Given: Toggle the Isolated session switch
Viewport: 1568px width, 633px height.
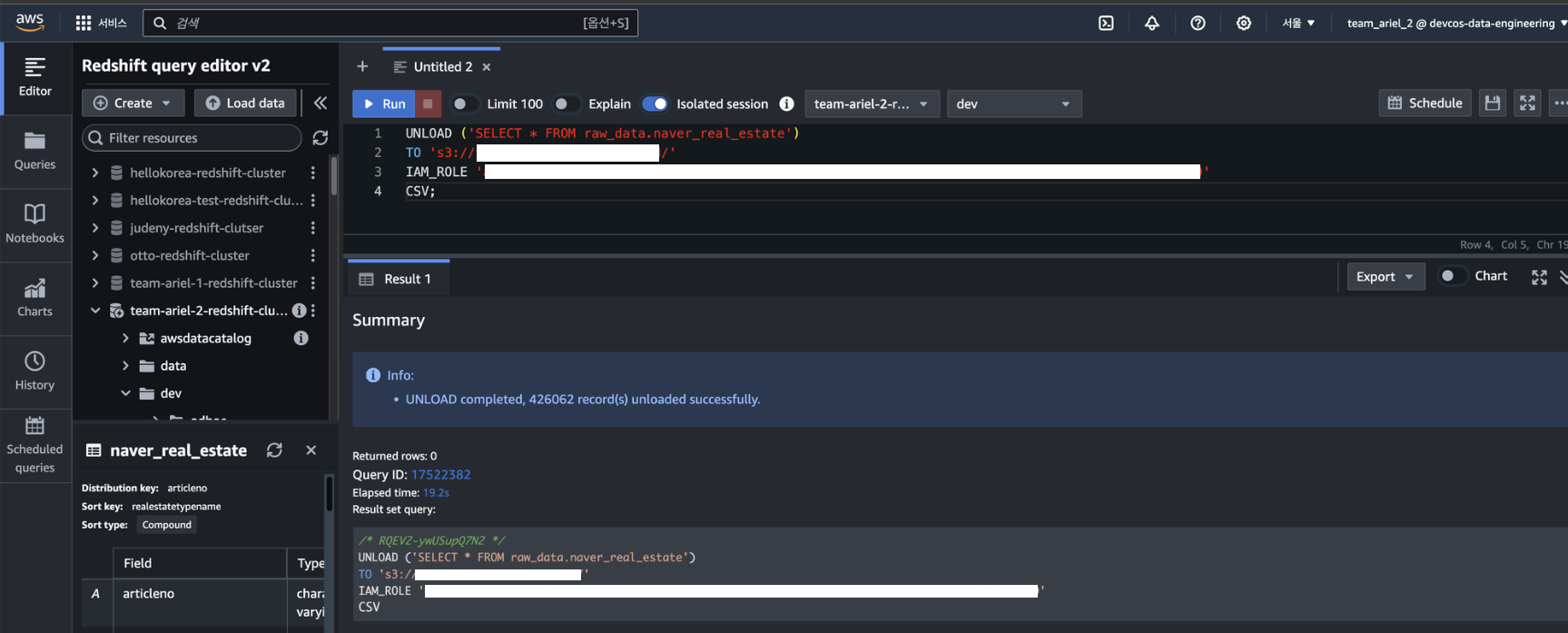Looking at the screenshot, I should click(x=654, y=104).
